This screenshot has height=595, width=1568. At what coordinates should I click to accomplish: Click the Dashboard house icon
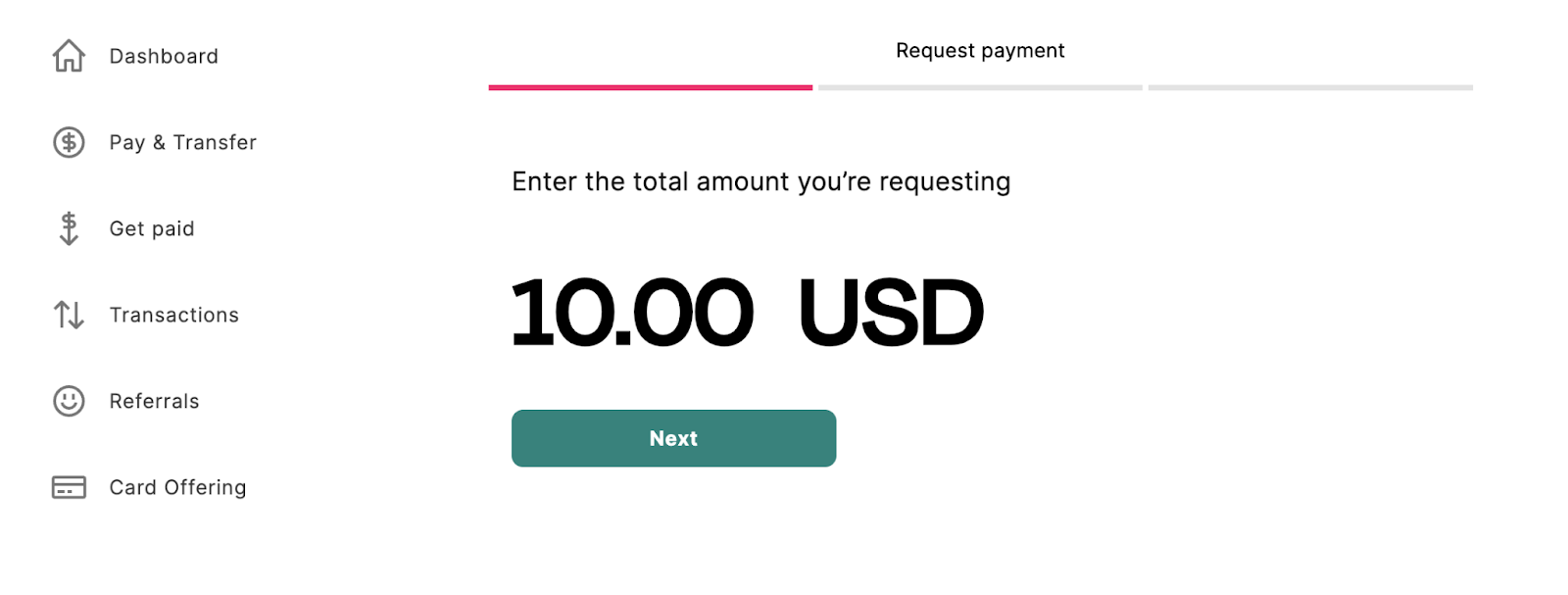pyautogui.click(x=69, y=56)
